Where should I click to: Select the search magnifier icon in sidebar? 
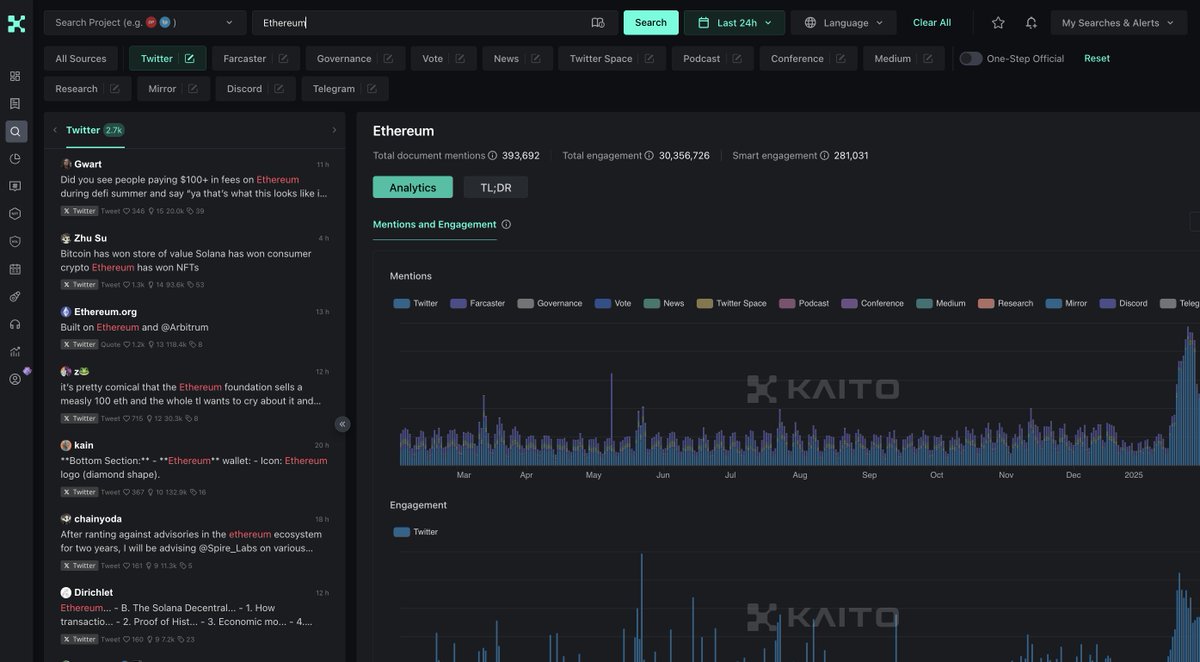(x=16, y=131)
